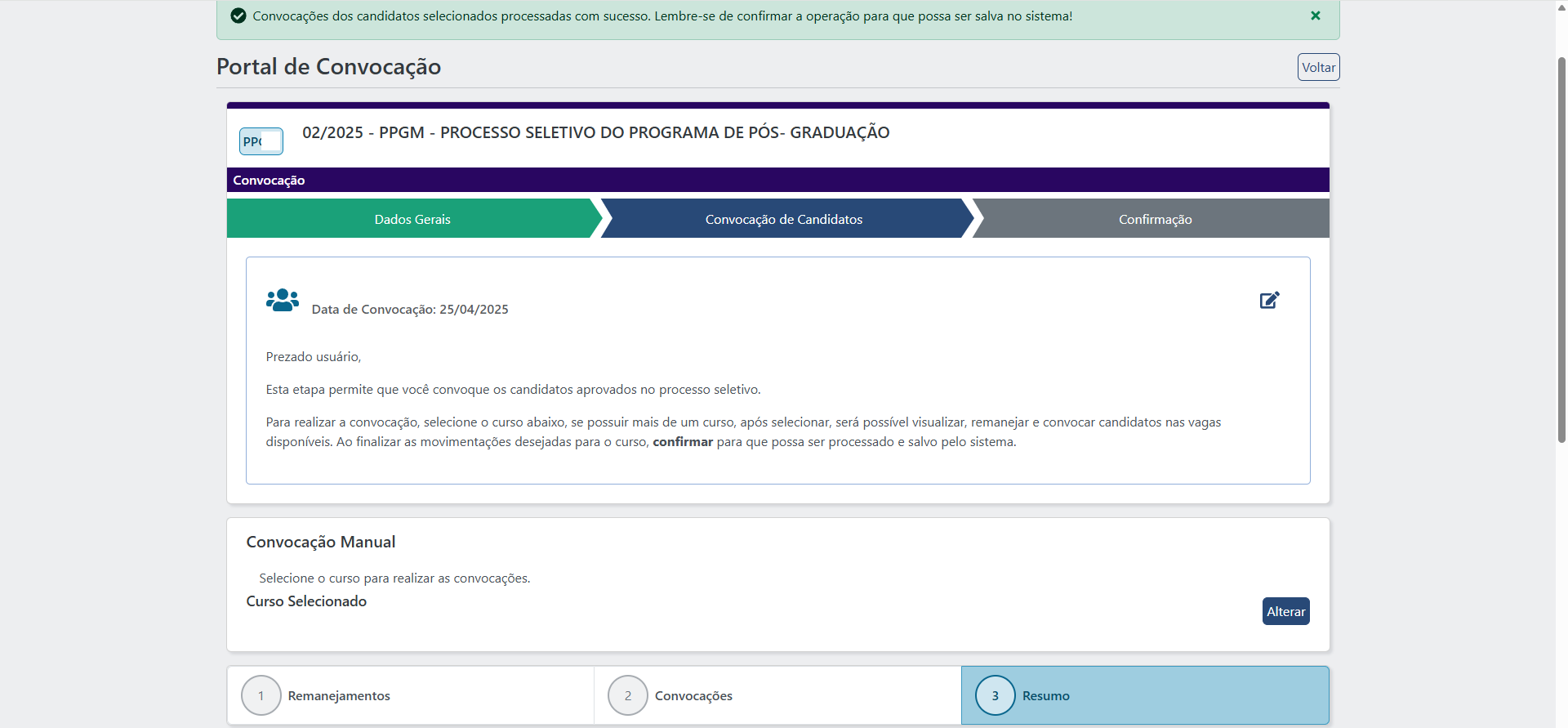Switch to the Remanejamentos step tab
Screen dimensions: 1568x728
411,695
